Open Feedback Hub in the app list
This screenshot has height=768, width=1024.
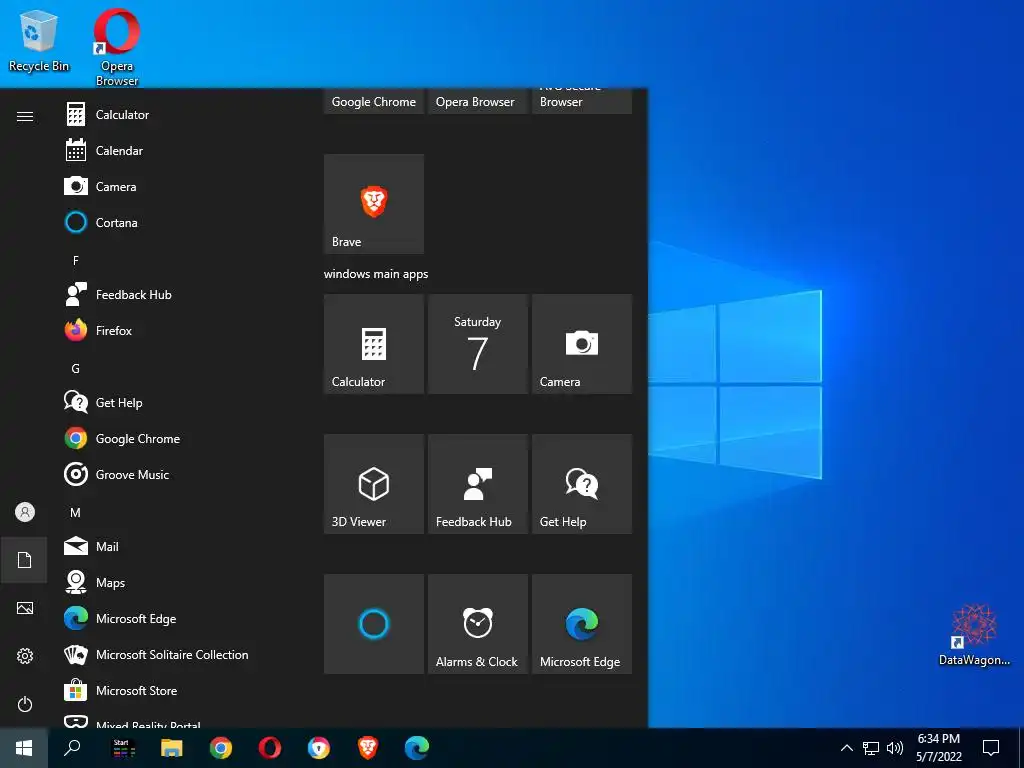coord(183,295)
